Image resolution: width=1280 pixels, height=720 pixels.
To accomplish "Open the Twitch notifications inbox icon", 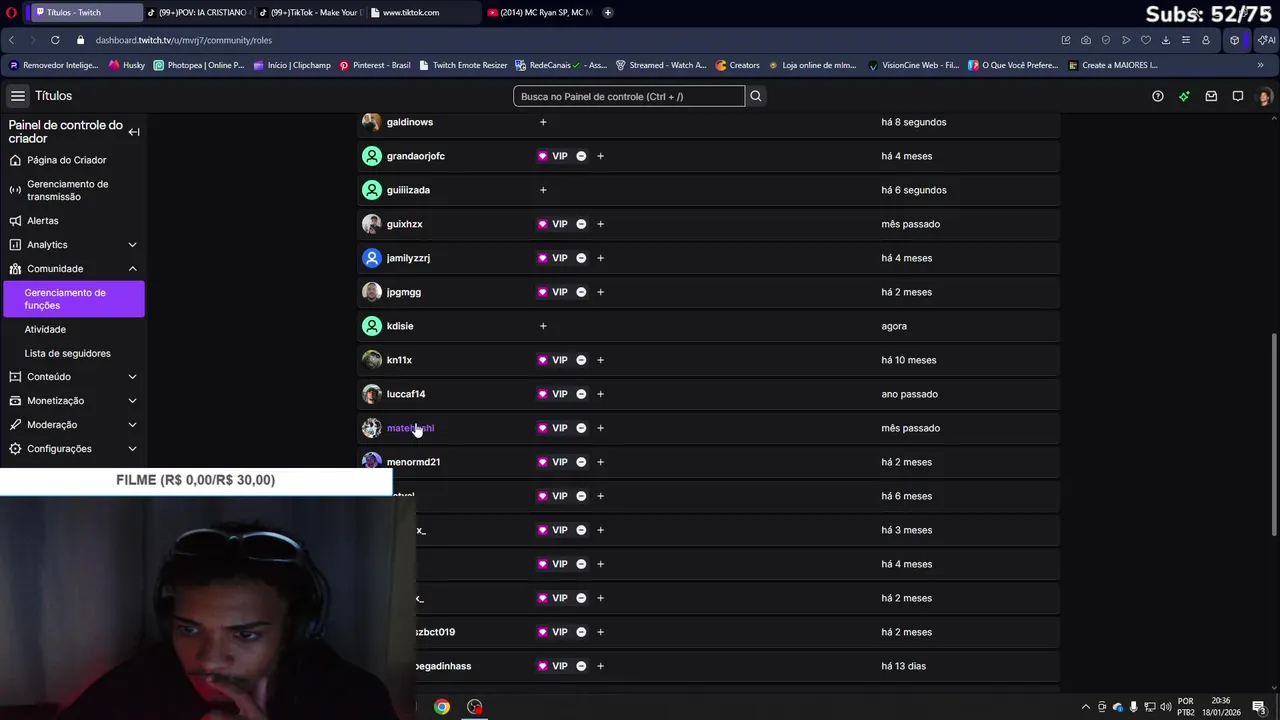I will click(x=1211, y=96).
